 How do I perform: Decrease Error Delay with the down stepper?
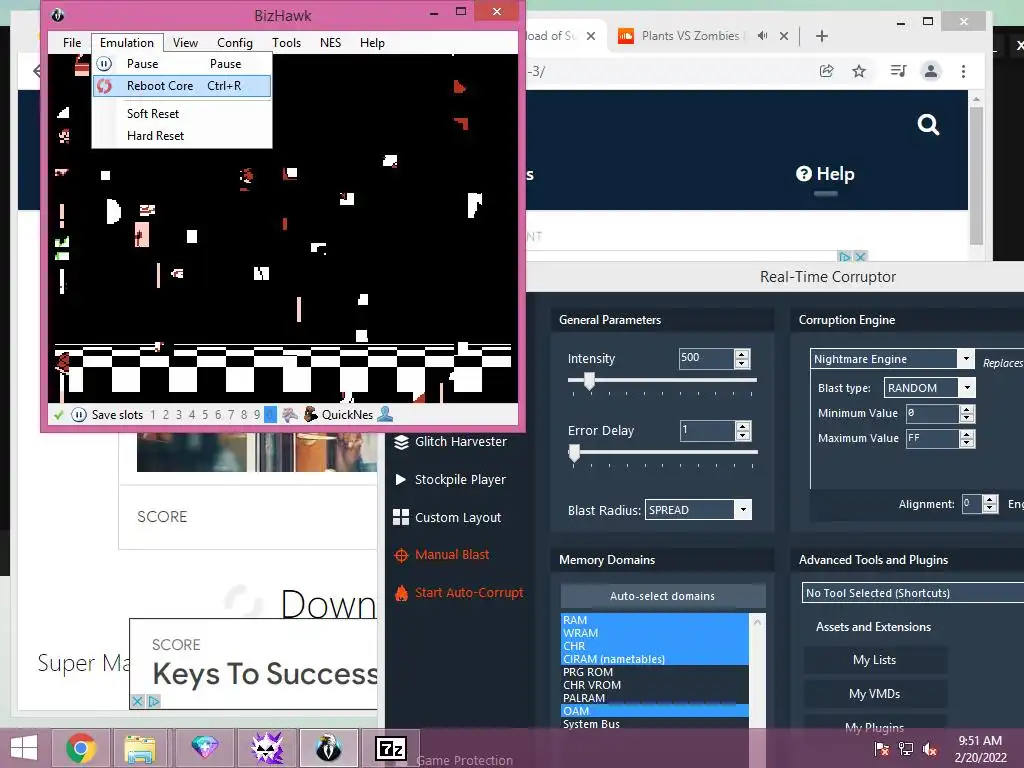(742, 436)
